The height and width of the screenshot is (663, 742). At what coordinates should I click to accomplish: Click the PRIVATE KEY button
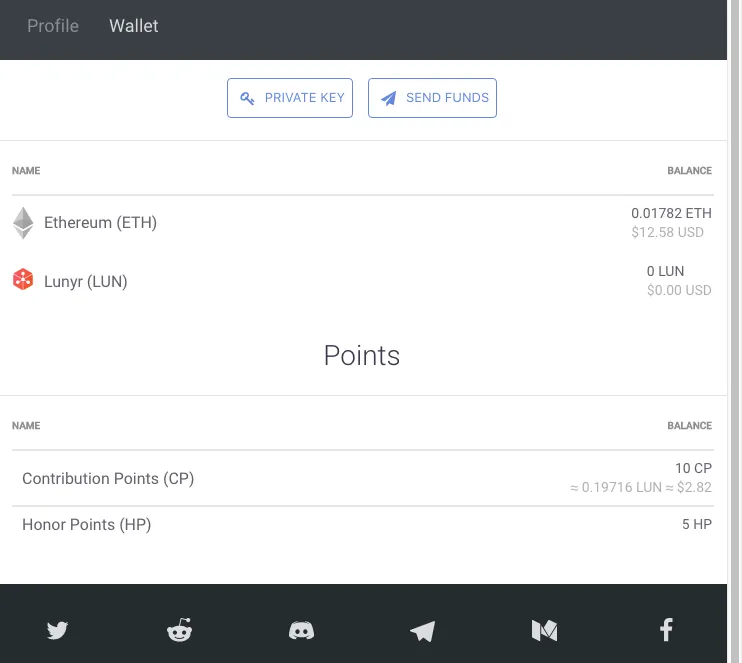[x=290, y=98]
